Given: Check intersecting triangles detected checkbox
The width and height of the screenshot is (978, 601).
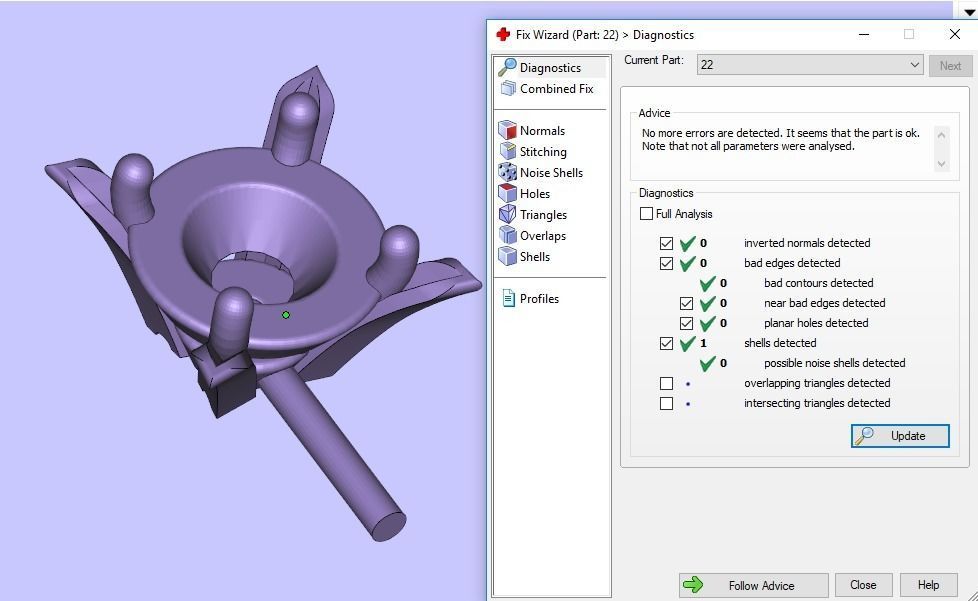Looking at the screenshot, I should point(666,403).
